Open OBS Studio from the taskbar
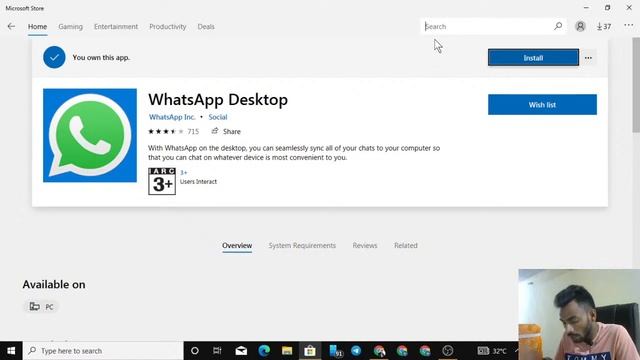Image resolution: width=640 pixels, height=360 pixels. [x=448, y=351]
